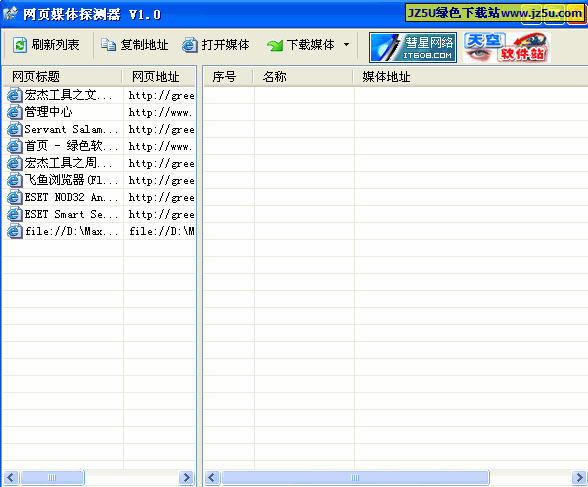Click the IE icon beside file://D:\Max
The image size is (588, 487).
[x=15, y=231]
